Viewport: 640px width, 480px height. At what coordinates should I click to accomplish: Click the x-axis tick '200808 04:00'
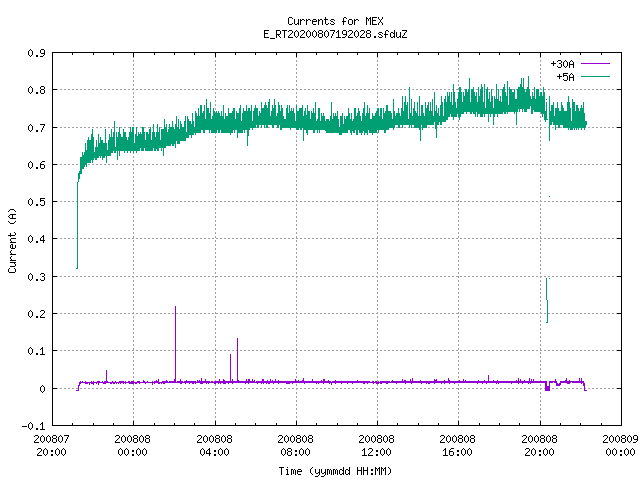(214, 445)
